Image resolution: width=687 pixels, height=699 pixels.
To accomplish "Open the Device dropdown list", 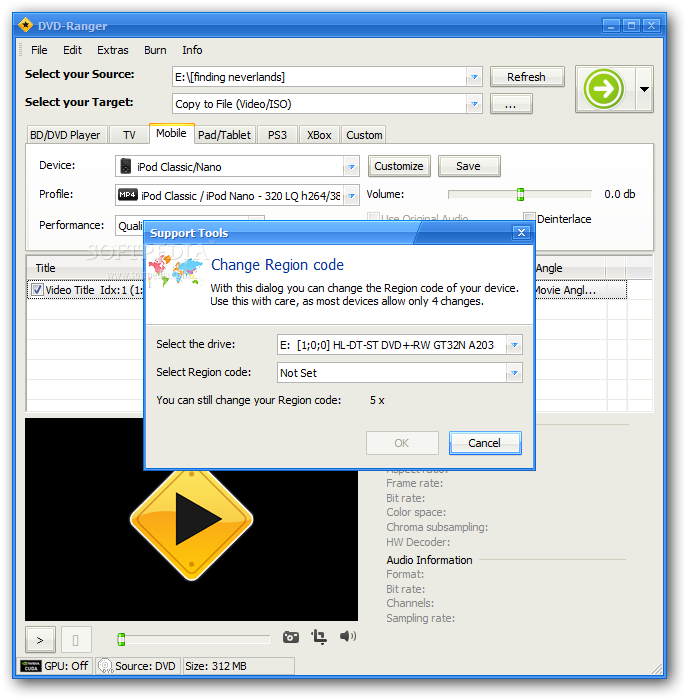I will tap(351, 167).
